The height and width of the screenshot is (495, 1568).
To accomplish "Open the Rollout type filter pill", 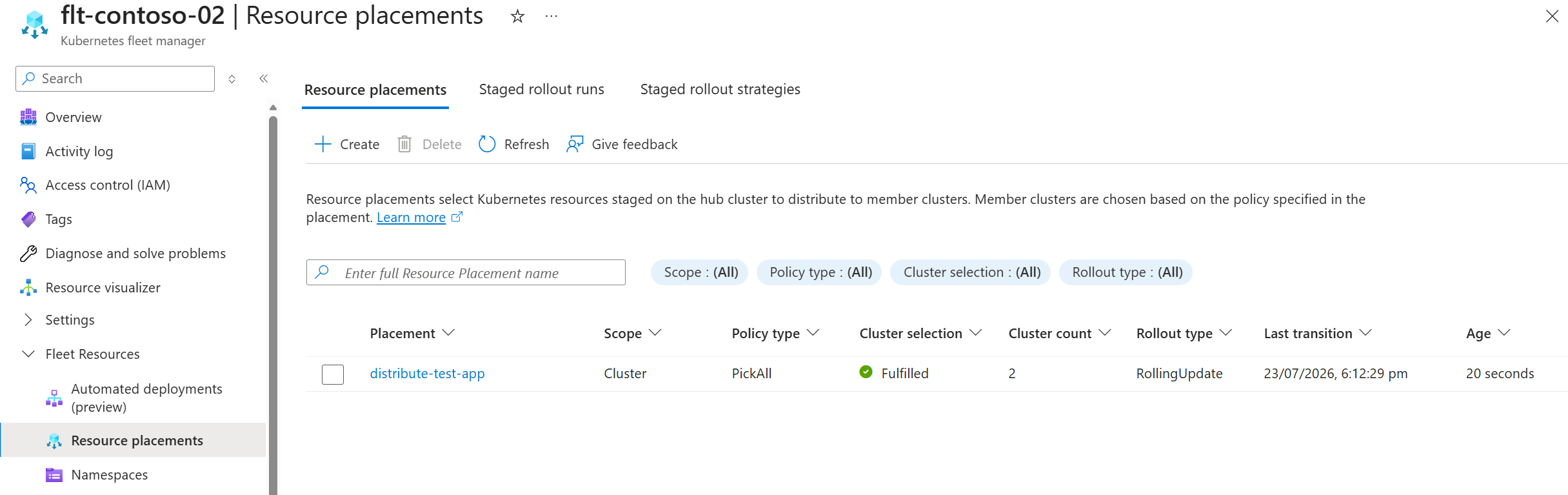I will click(x=1126, y=272).
